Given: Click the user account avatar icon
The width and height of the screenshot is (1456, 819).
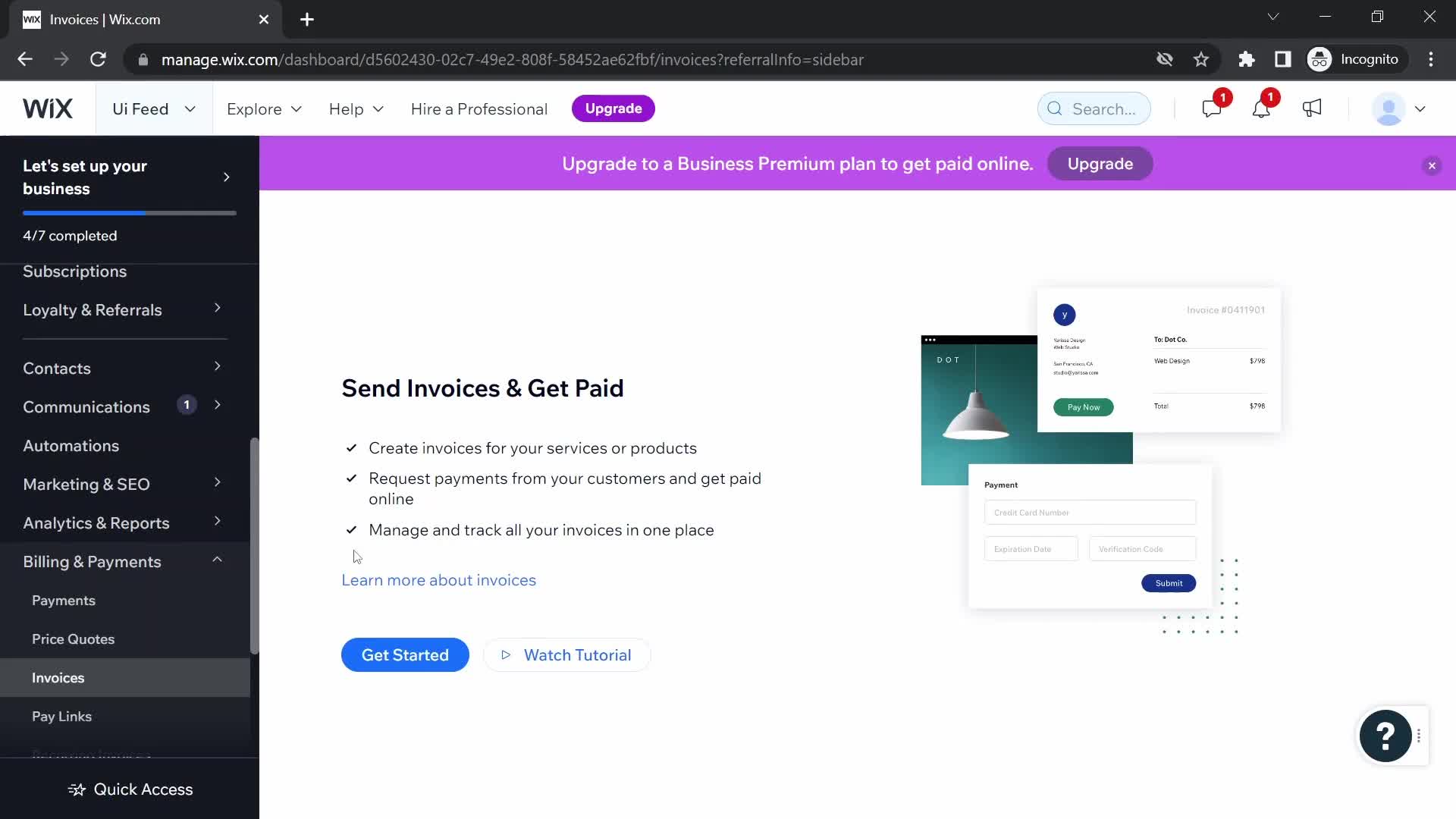Looking at the screenshot, I should 1392,108.
